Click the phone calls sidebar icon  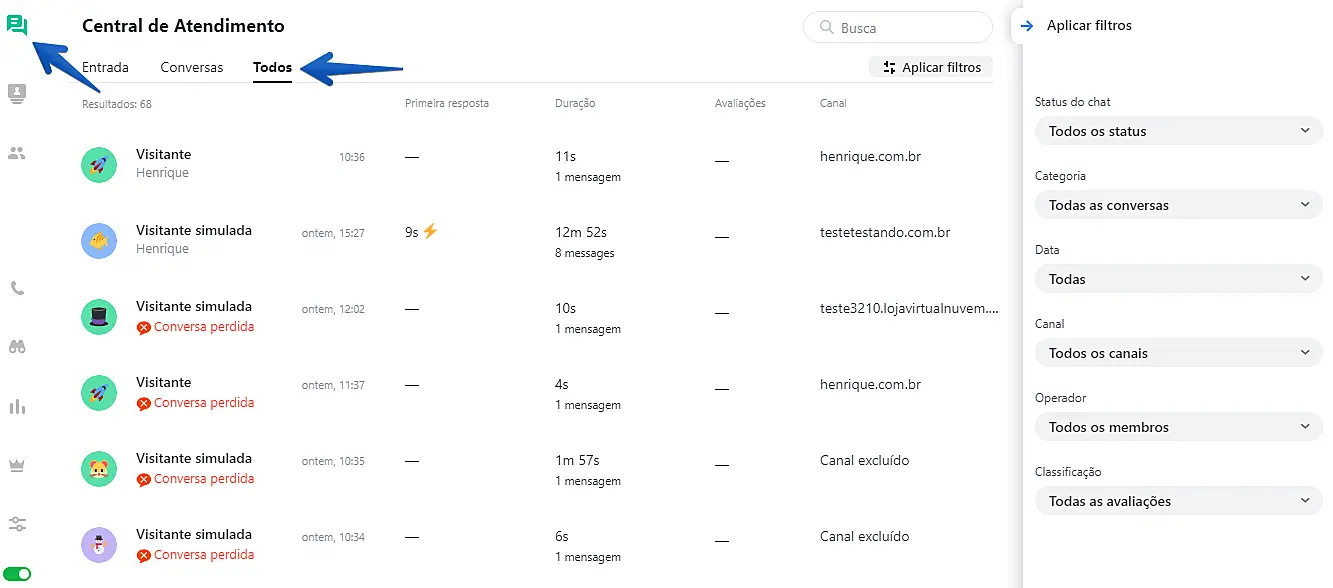[17, 288]
